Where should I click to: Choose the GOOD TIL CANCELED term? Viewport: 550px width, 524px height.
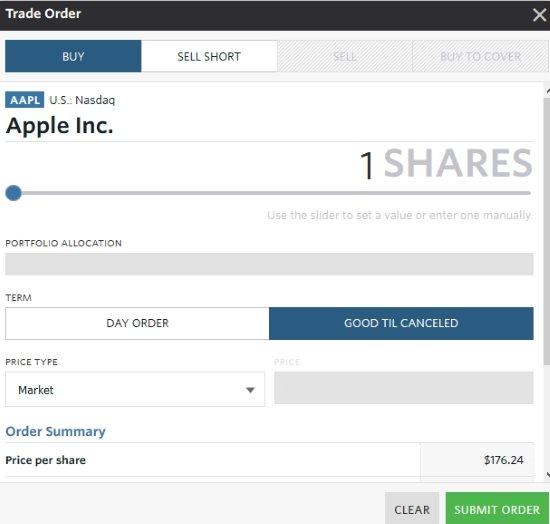point(401,323)
